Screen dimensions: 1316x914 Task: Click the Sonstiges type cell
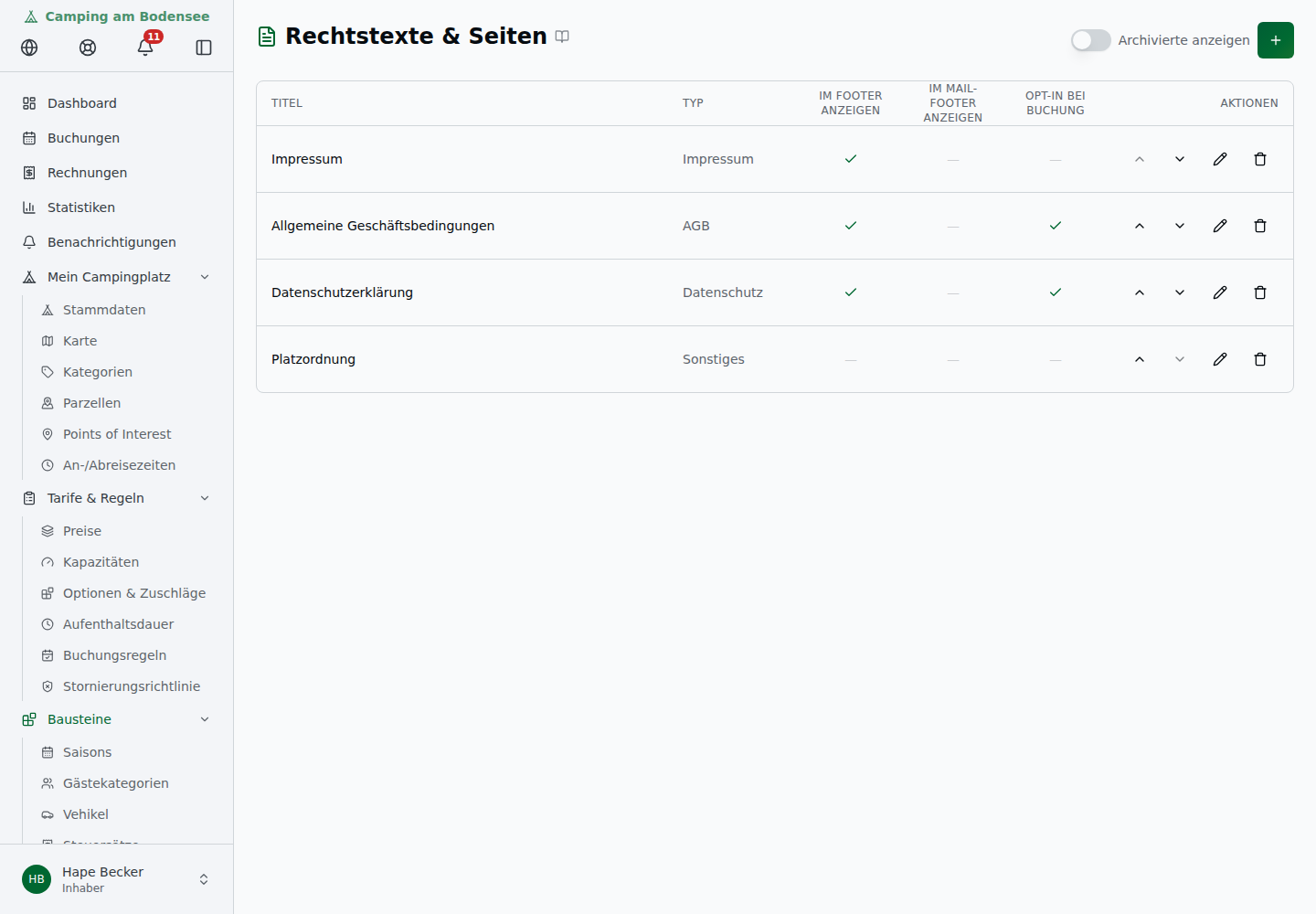pos(714,359)
